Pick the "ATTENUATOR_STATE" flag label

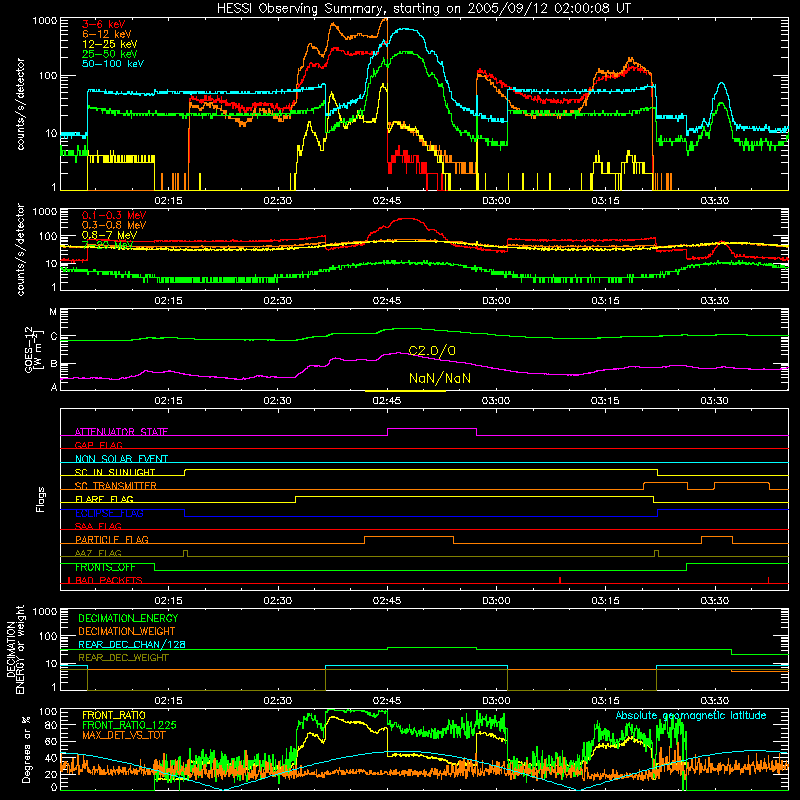click(121, 432)
